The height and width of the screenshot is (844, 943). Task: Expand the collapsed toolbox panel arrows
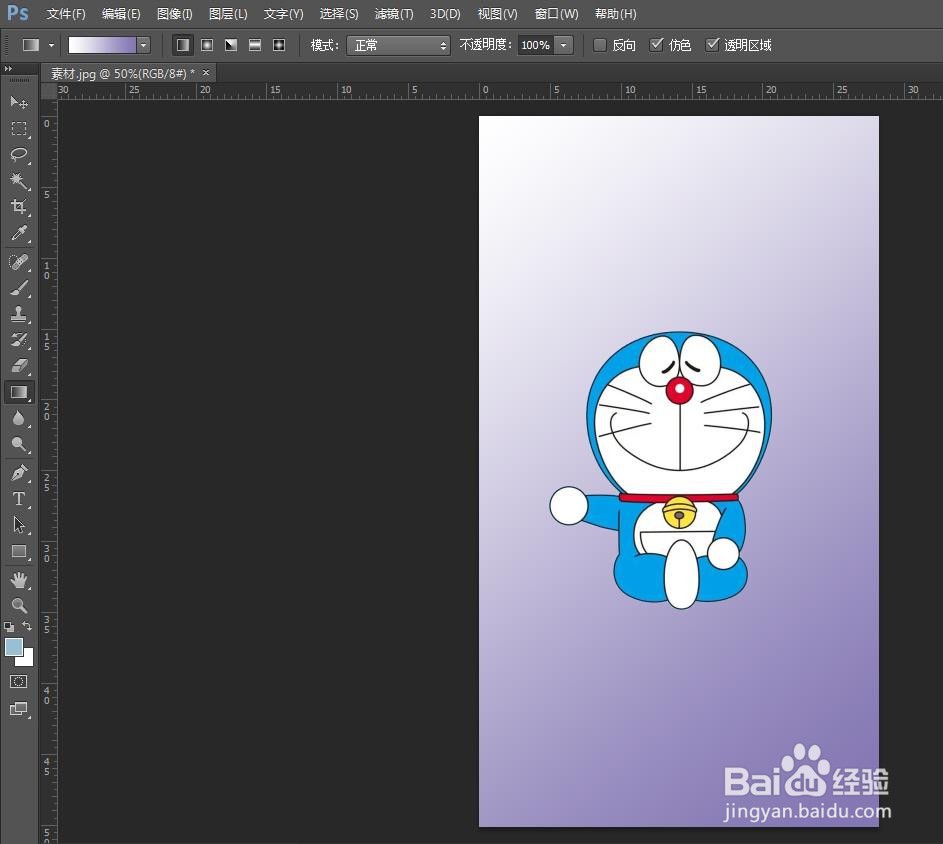pos(8,69)
